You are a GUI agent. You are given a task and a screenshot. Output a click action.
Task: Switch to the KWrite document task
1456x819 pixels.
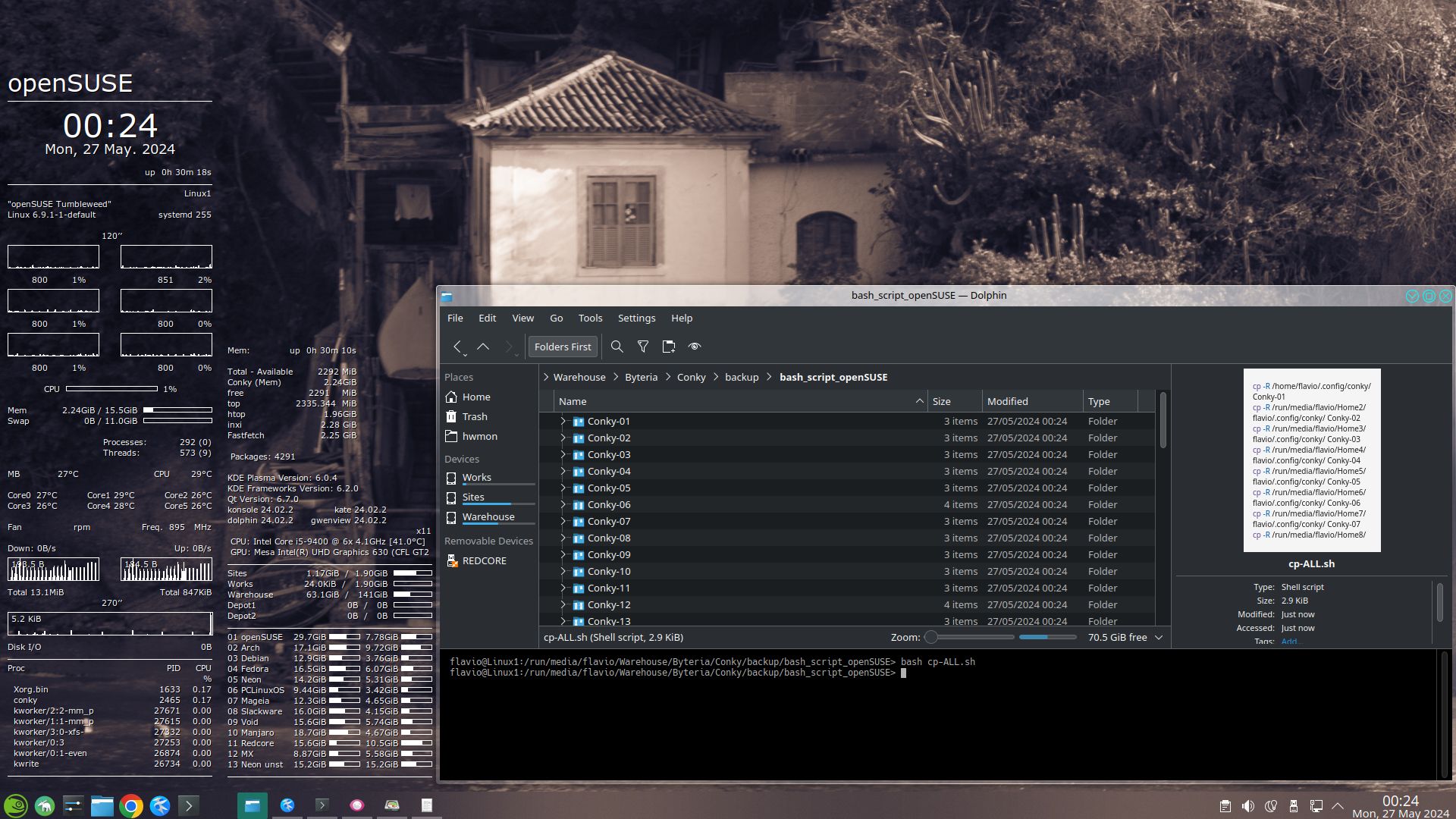(x=427, y=805)
